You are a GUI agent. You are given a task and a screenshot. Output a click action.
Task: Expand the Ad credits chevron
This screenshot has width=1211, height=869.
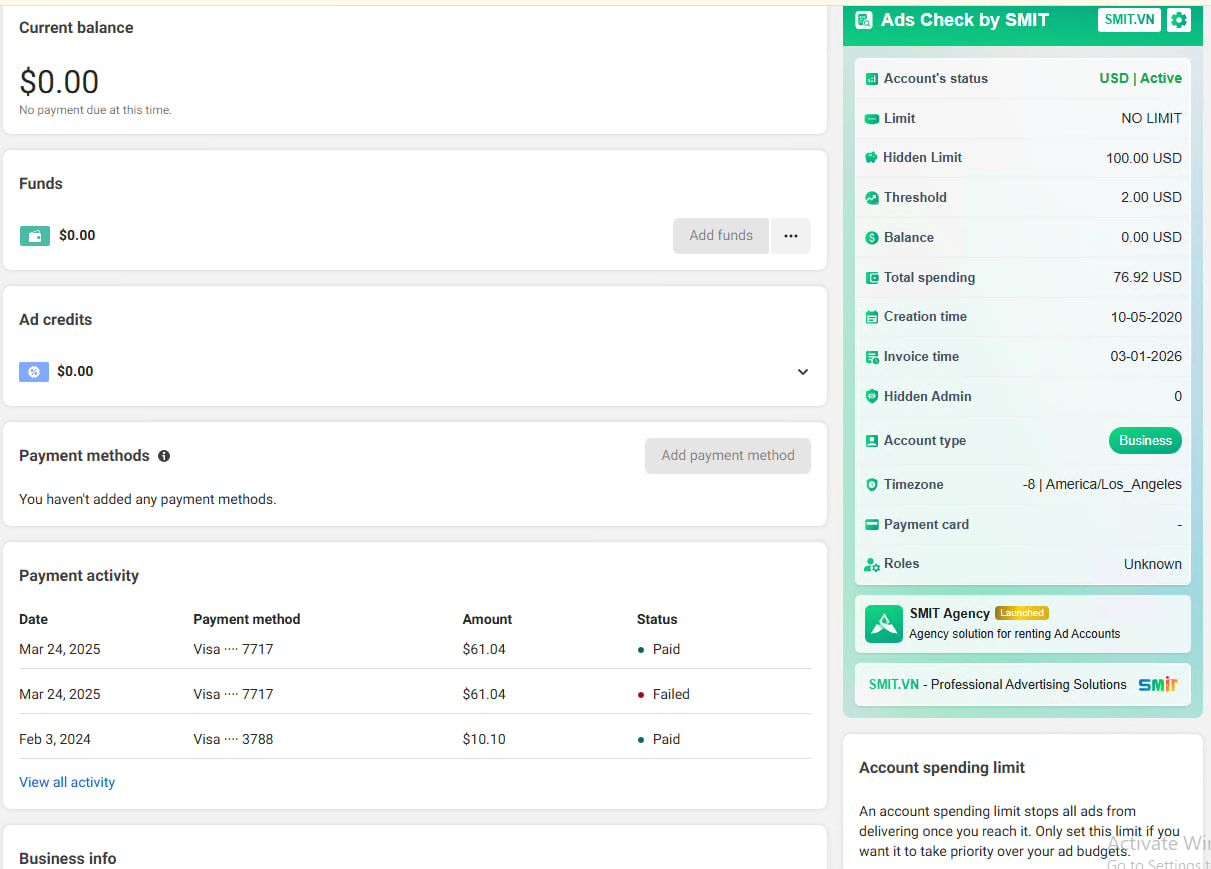click(x=802, y=372)
